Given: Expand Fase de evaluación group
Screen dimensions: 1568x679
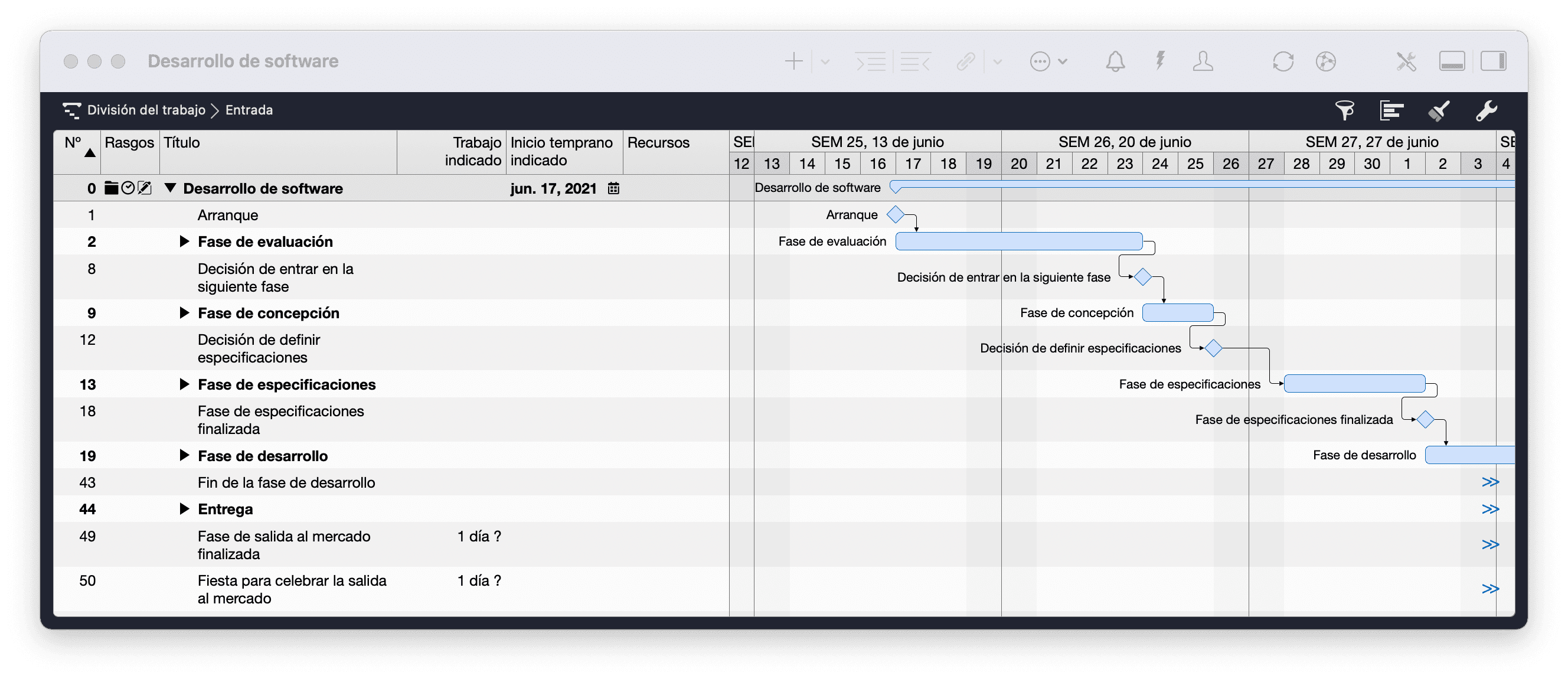Looking at the screenshot, I should (184, 241).
